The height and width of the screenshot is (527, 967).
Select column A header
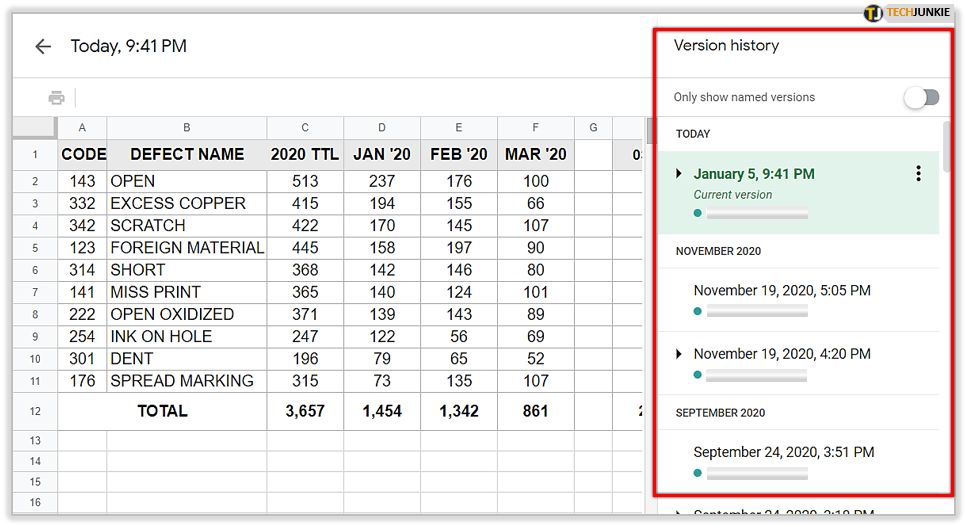point(82,128)
